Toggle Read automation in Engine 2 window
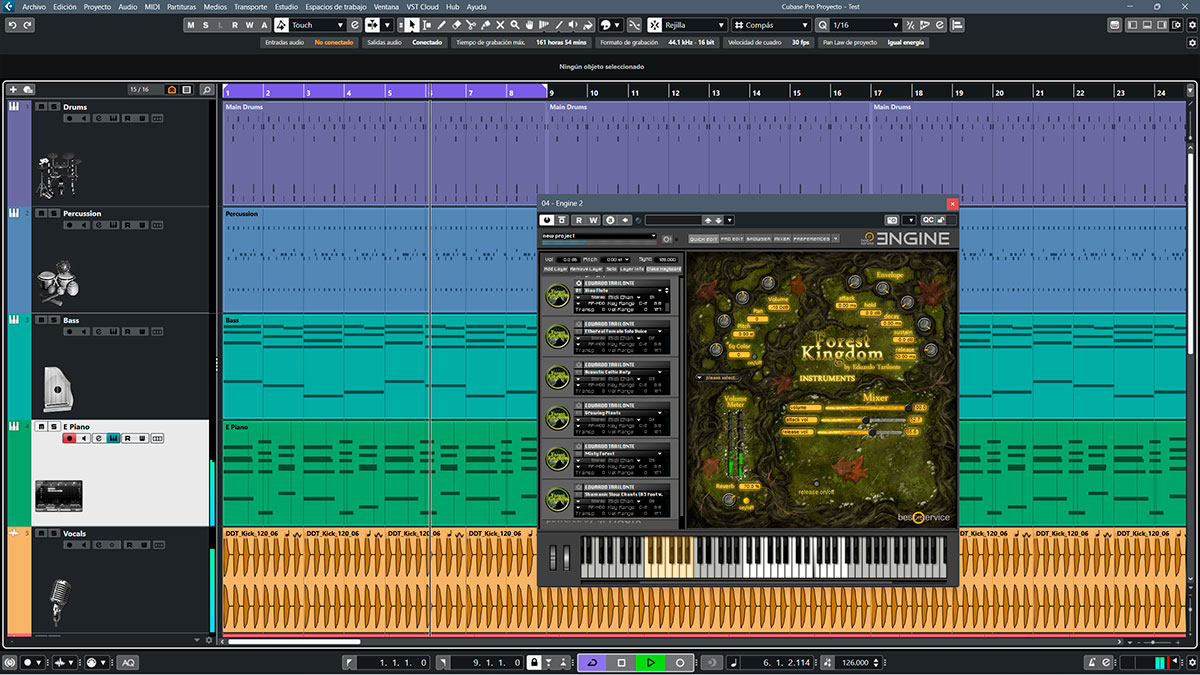 coord(579,220)
